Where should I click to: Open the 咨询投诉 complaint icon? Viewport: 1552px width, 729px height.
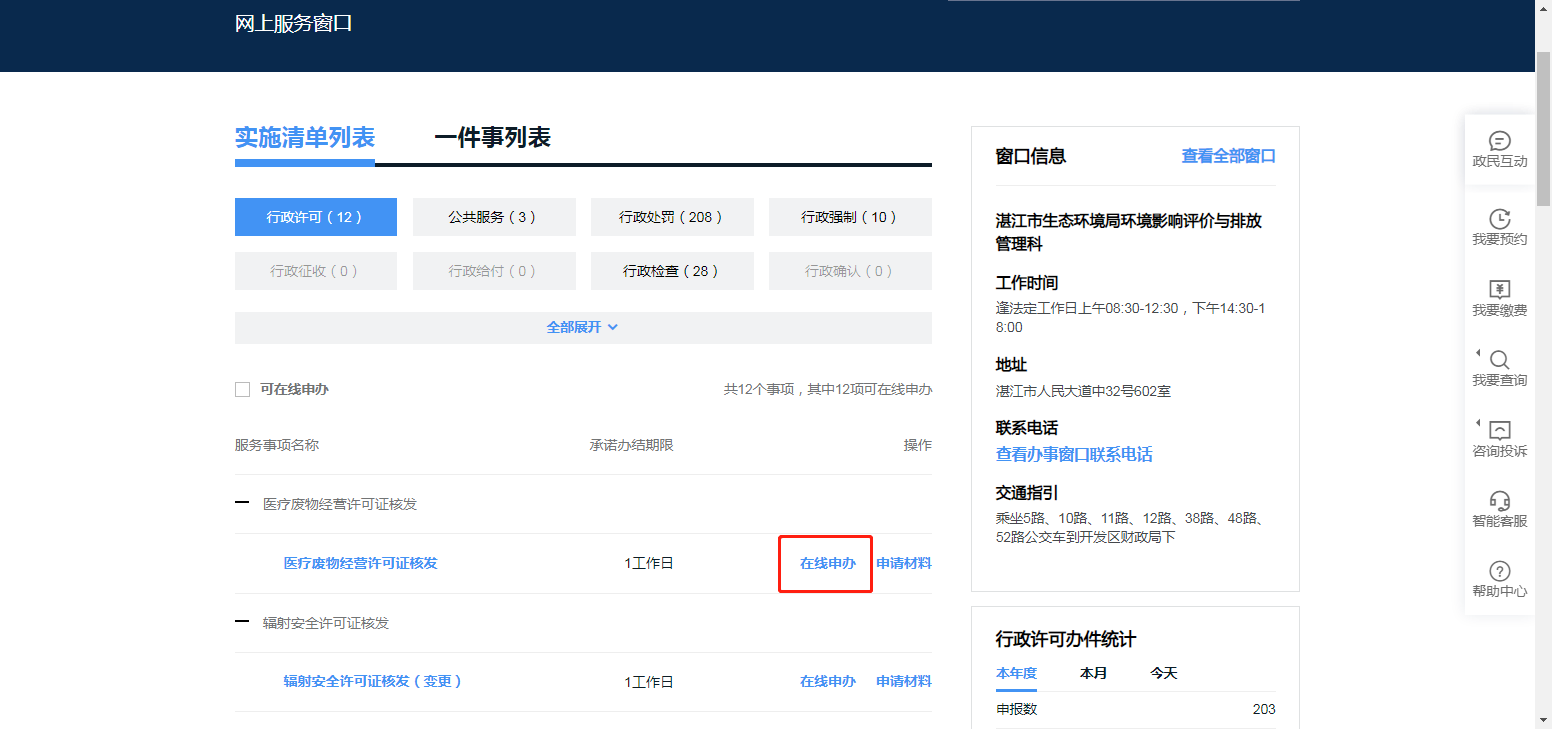(x=1499, y=431)
